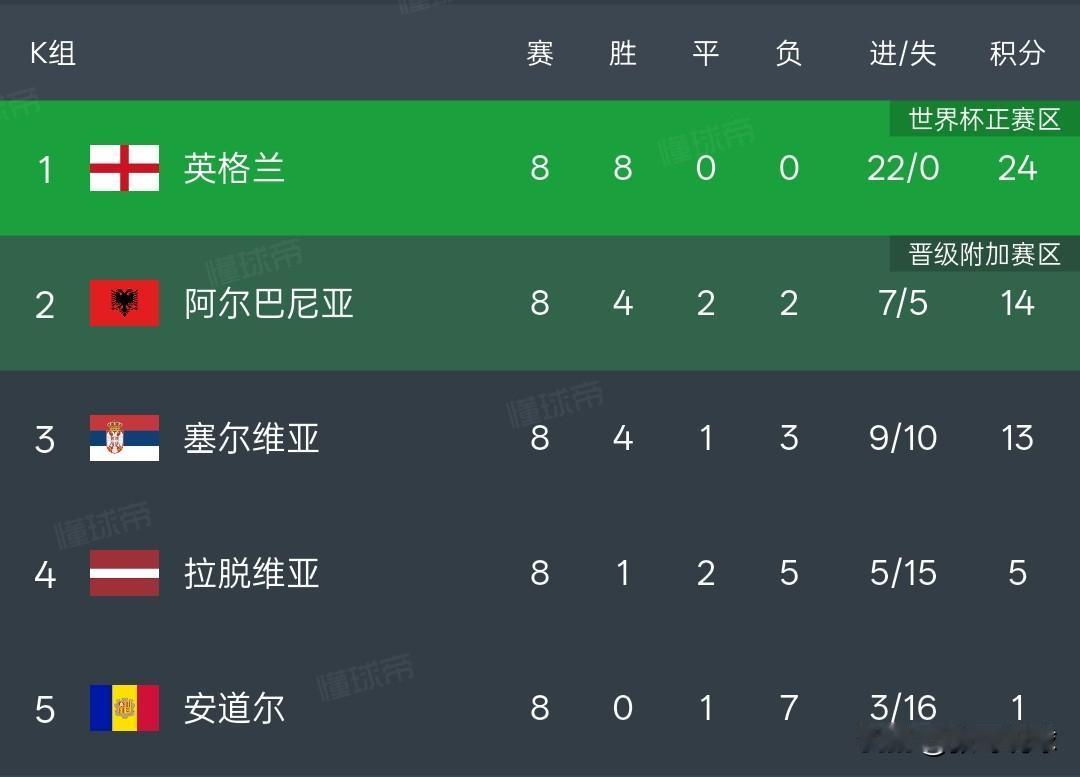Click Andorra's goal record 3/16
The image size is (1080, 777).
tap(901, 707)
